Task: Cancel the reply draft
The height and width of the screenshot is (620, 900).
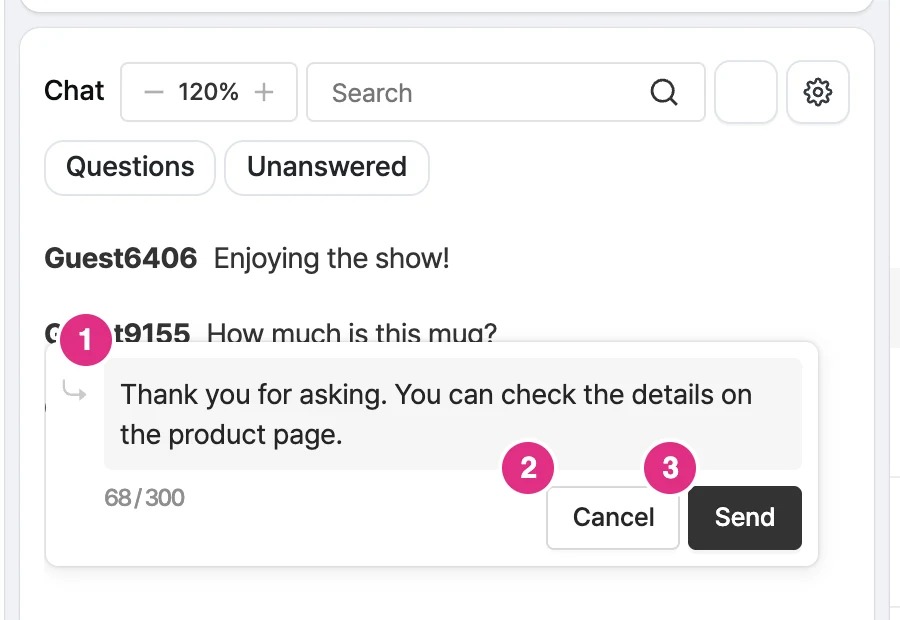Action: pyautogui.click(x=613, y=518)
